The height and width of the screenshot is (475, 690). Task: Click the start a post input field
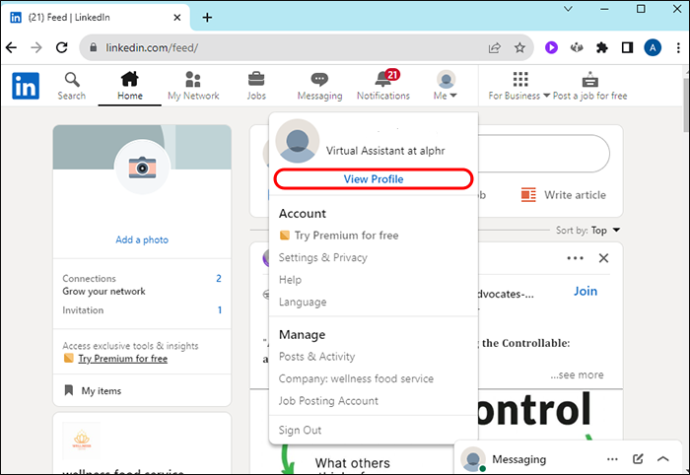pyautogui.click(x=543, y=154)
